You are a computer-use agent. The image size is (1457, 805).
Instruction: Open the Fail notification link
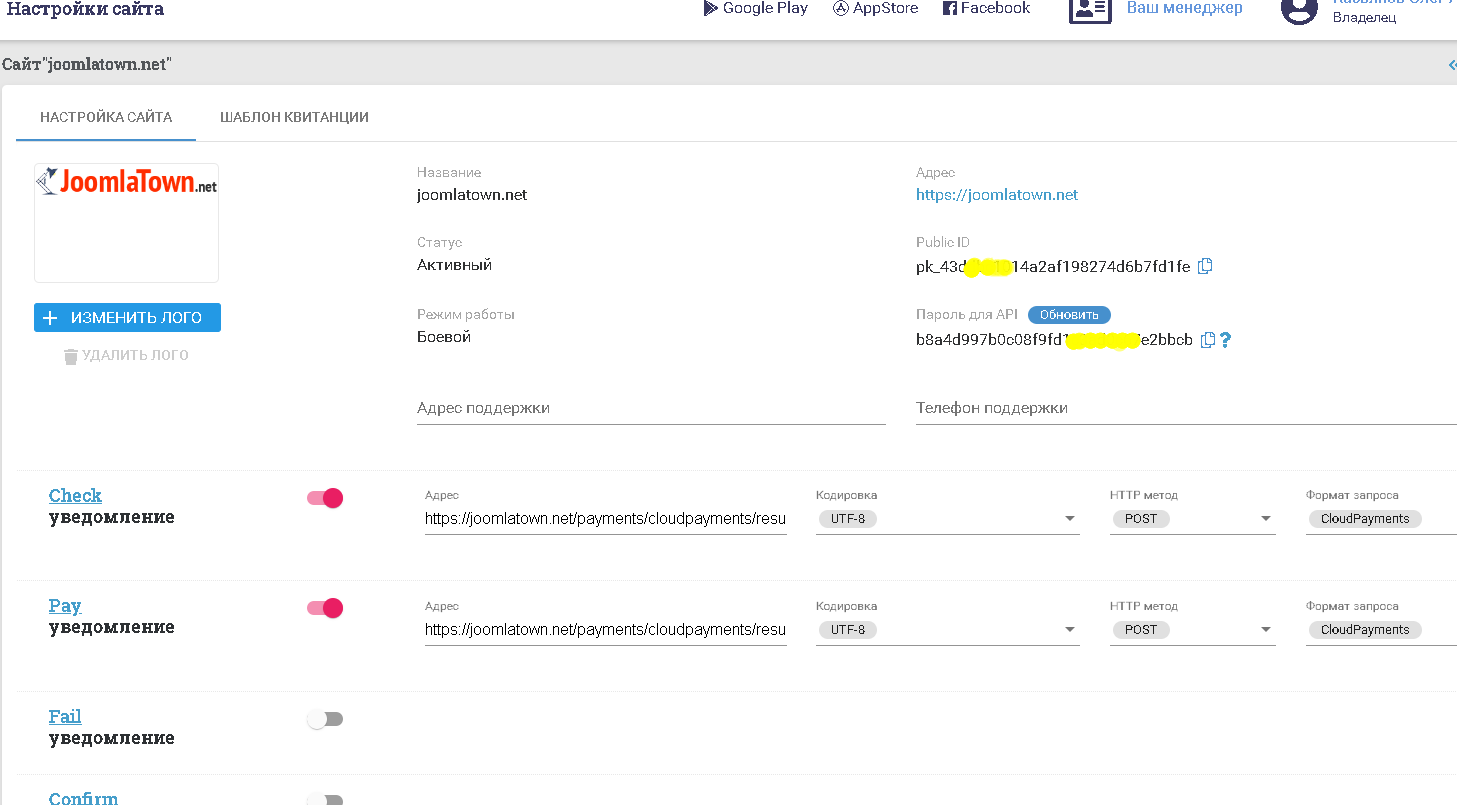click(x=65, y=716)
